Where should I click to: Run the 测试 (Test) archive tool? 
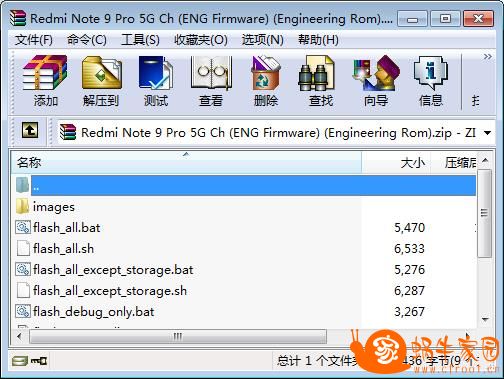coord(156,81)
